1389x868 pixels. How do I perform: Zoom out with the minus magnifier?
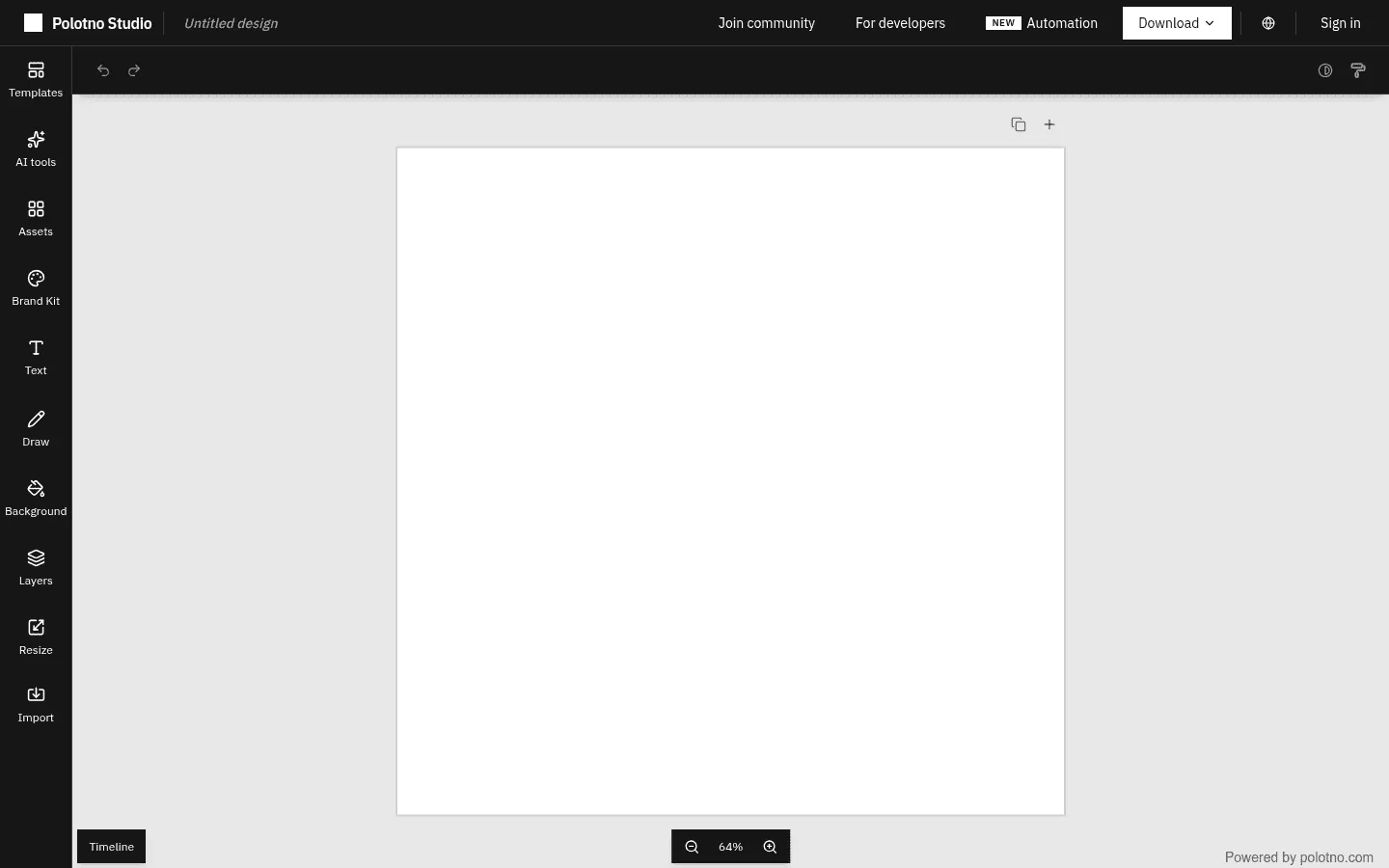point(692,847)
